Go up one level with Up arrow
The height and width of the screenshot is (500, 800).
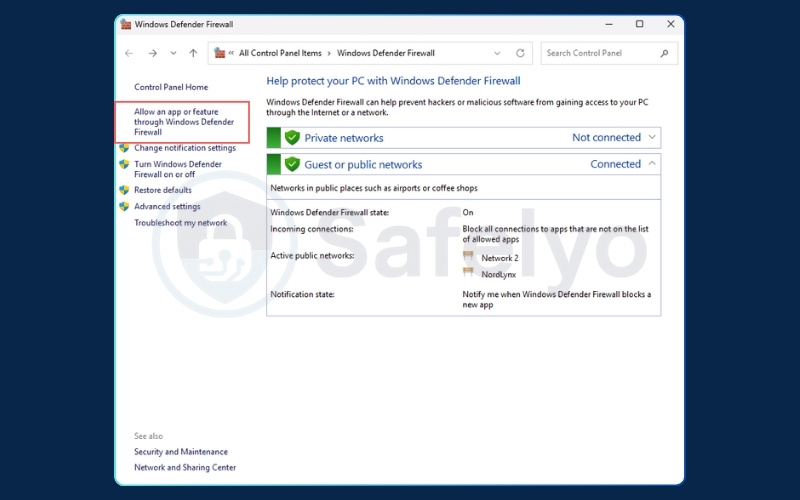(x=193, y=53)
